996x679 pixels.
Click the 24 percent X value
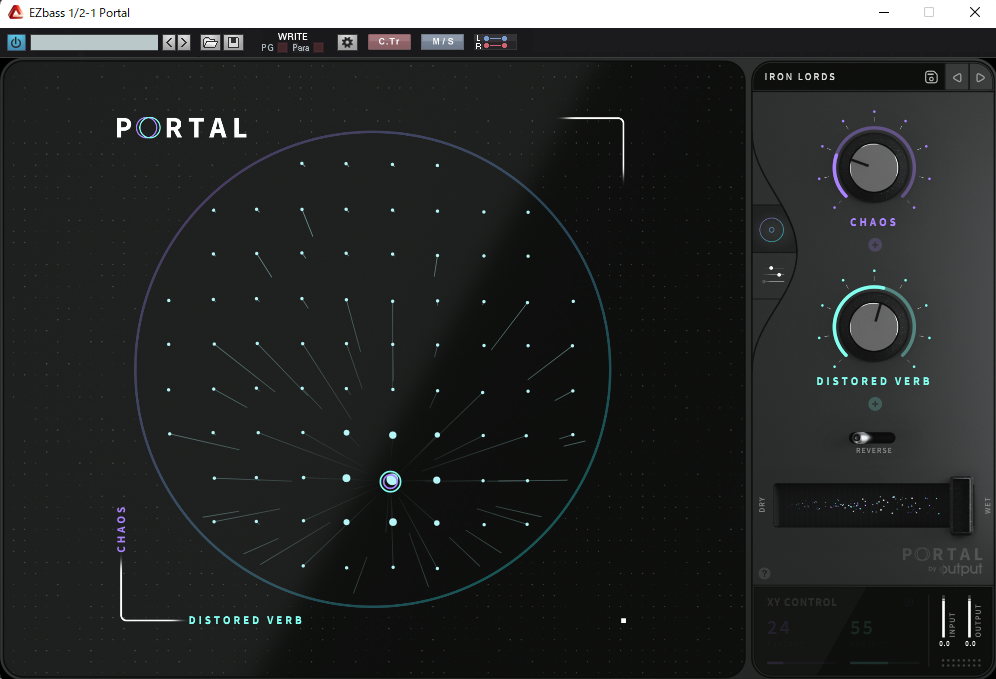tap(779, 628)
